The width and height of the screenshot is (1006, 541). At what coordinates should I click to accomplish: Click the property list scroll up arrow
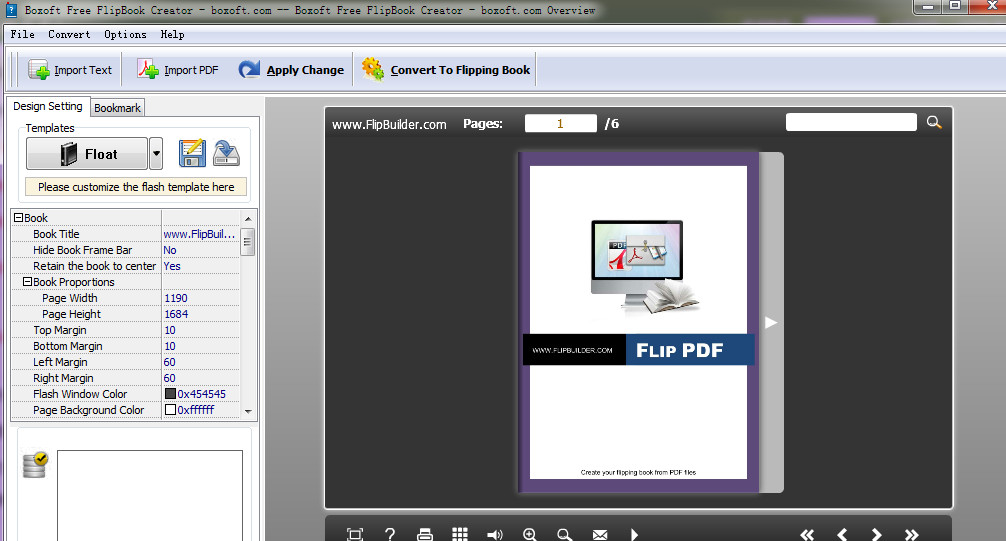tap(248, 219)
